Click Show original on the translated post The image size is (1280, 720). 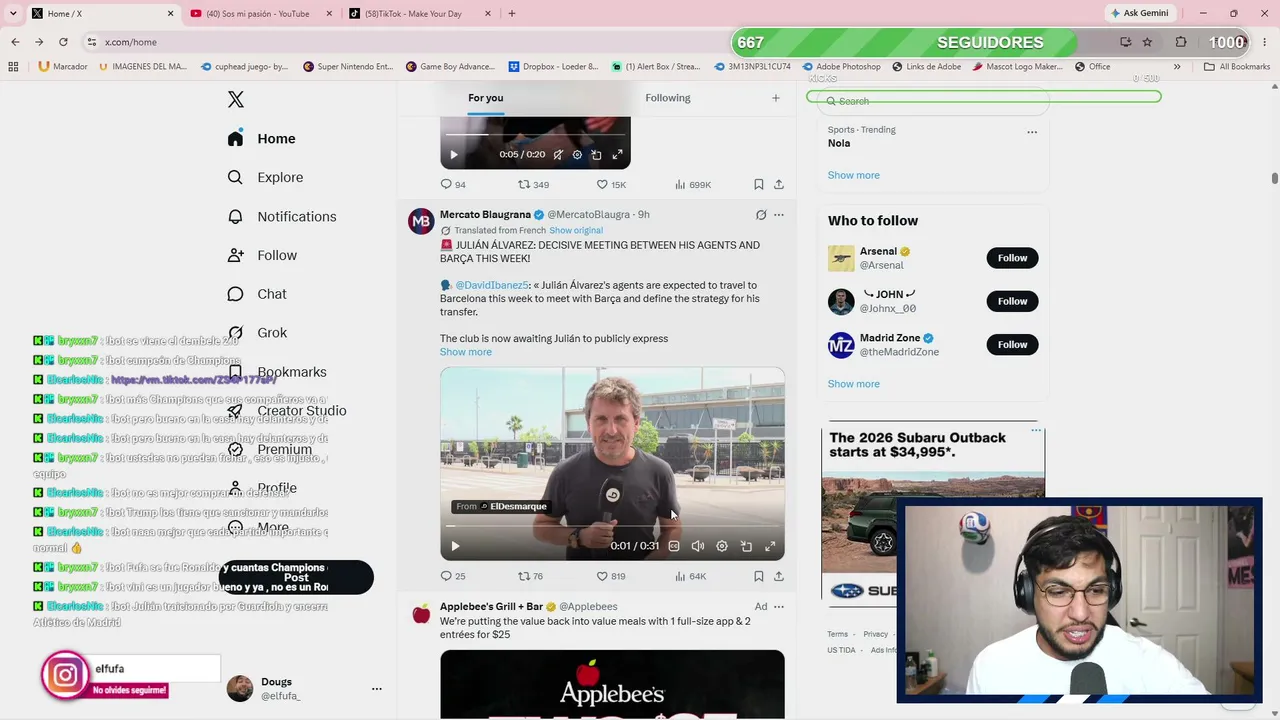coord(576,231)
